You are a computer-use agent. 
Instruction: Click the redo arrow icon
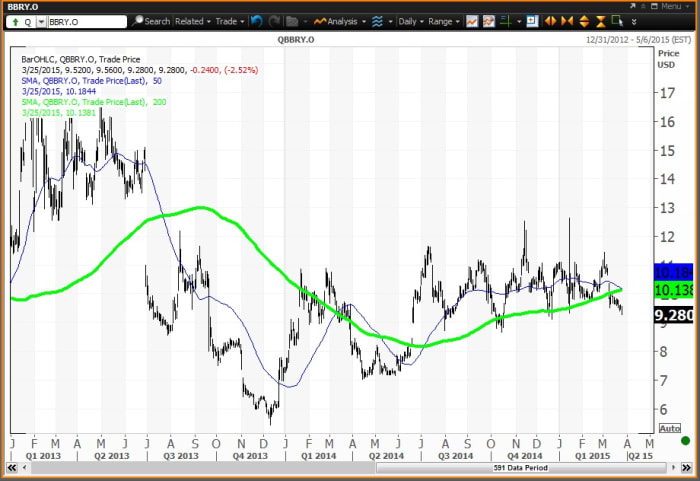pyautogui.click(x=273, y=21)
